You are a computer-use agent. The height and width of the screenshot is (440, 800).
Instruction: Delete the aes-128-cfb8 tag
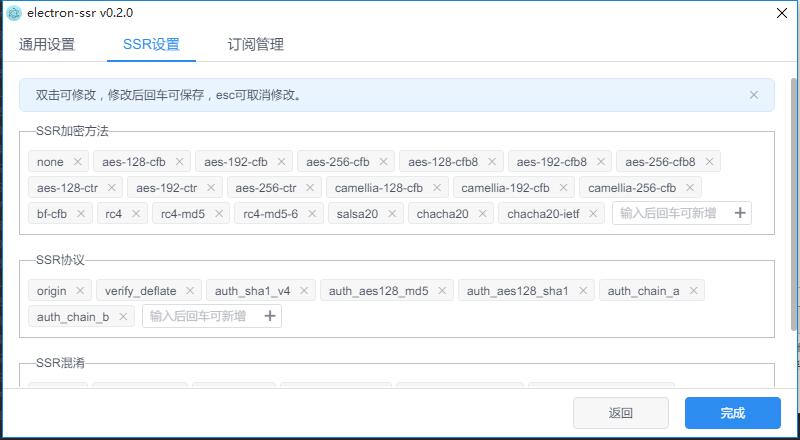coord(492,161)
